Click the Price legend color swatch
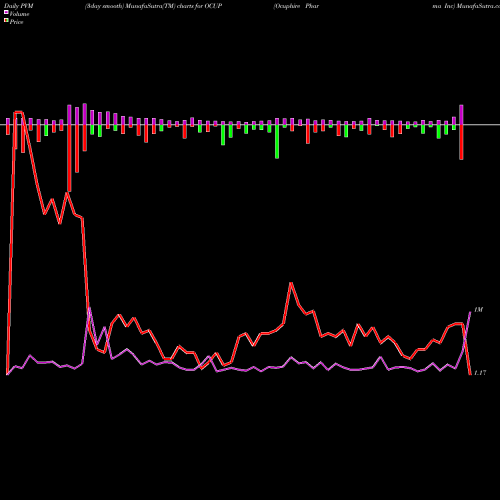The image size is (500, 500). [6, 21]
